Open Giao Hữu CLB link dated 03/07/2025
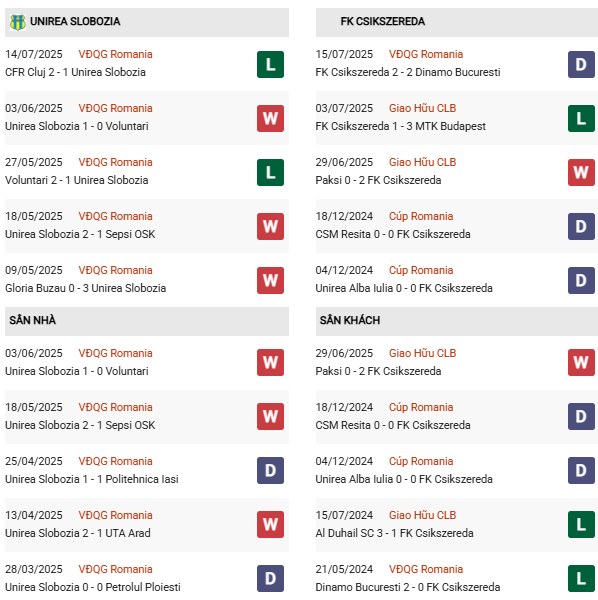 pos(422,108)
